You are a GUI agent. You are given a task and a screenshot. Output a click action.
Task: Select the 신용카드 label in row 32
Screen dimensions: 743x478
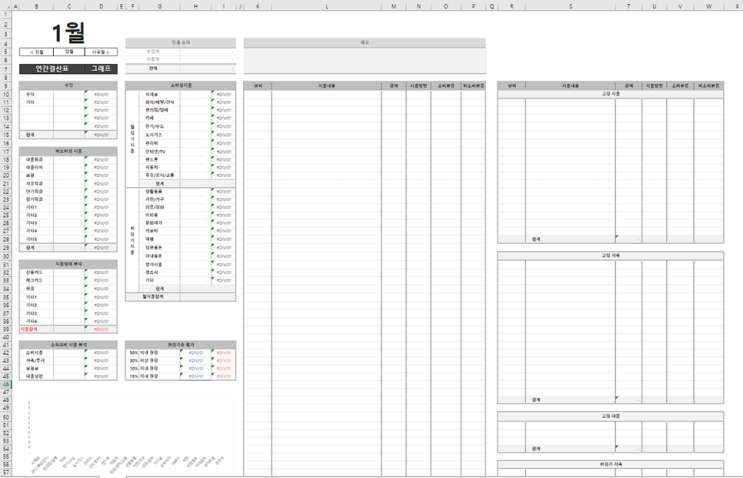[34, 273]
